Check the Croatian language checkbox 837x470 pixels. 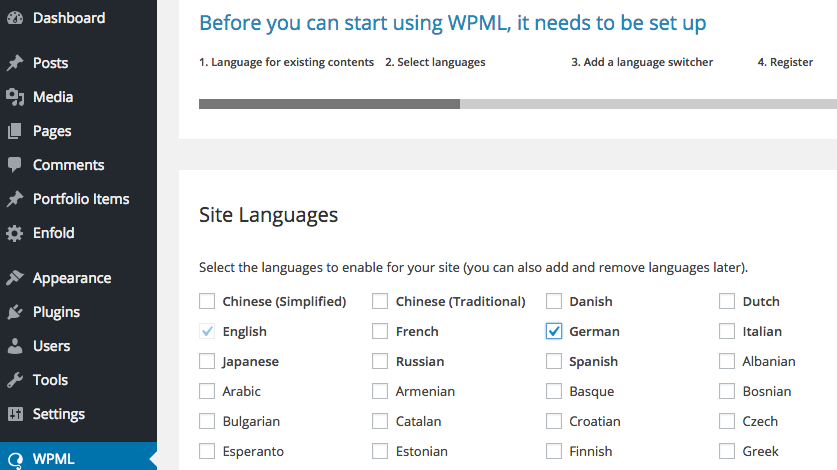click(554, 421)
